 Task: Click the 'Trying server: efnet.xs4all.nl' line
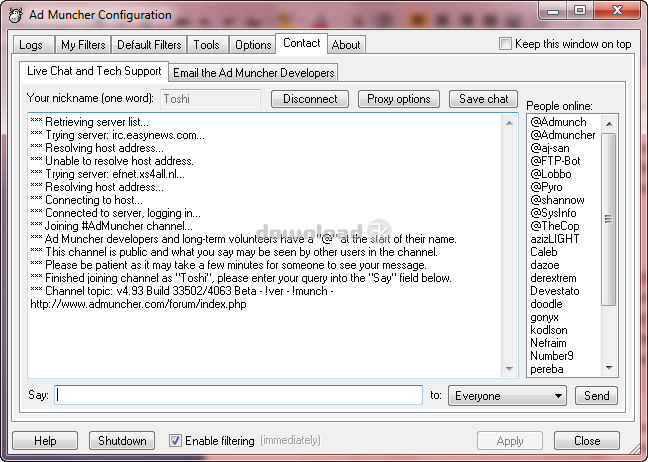(107, 174)
